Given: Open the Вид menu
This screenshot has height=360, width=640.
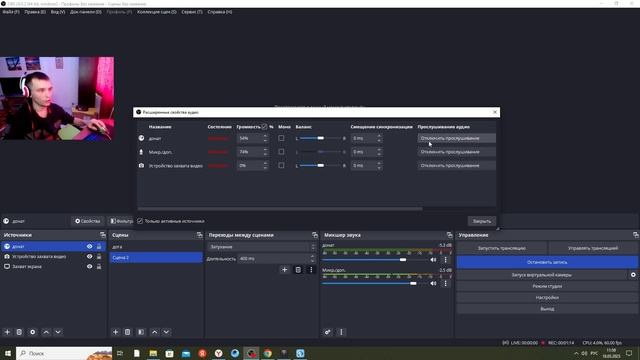Looking at the screenshot, I should pos(58,12).
